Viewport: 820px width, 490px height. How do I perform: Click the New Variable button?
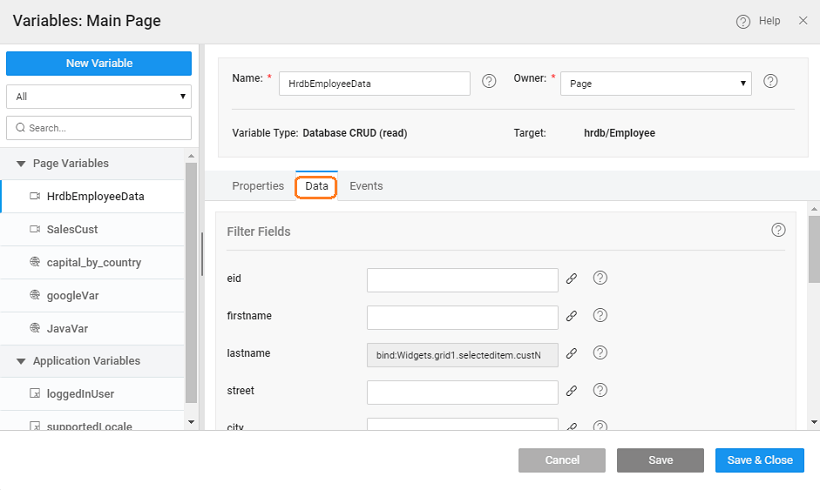[98, 63]
